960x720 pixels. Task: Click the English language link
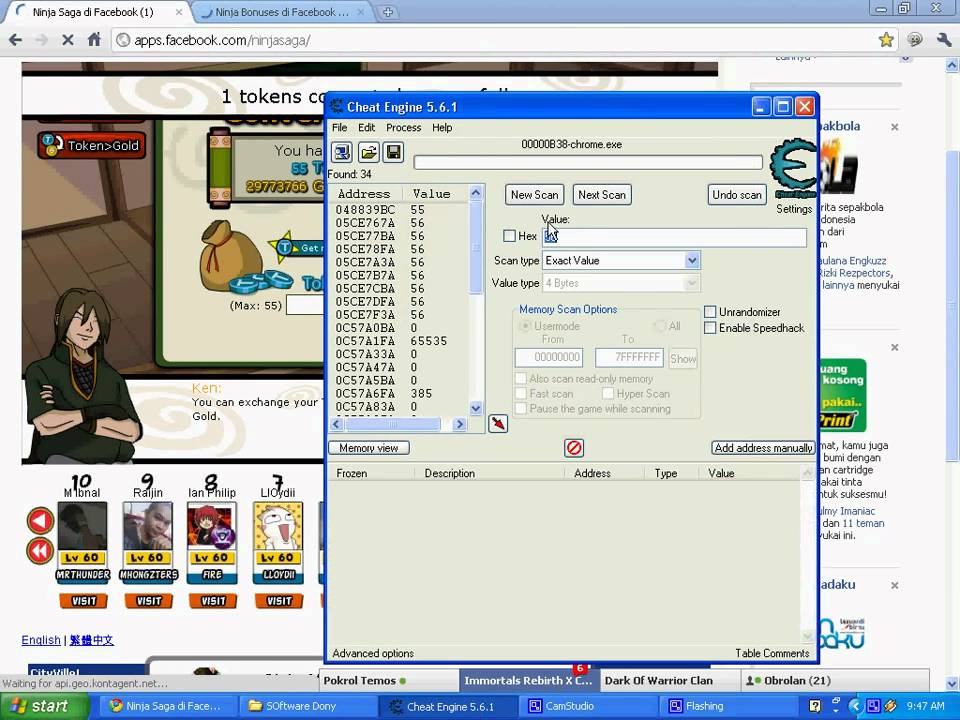coord(41,640)
